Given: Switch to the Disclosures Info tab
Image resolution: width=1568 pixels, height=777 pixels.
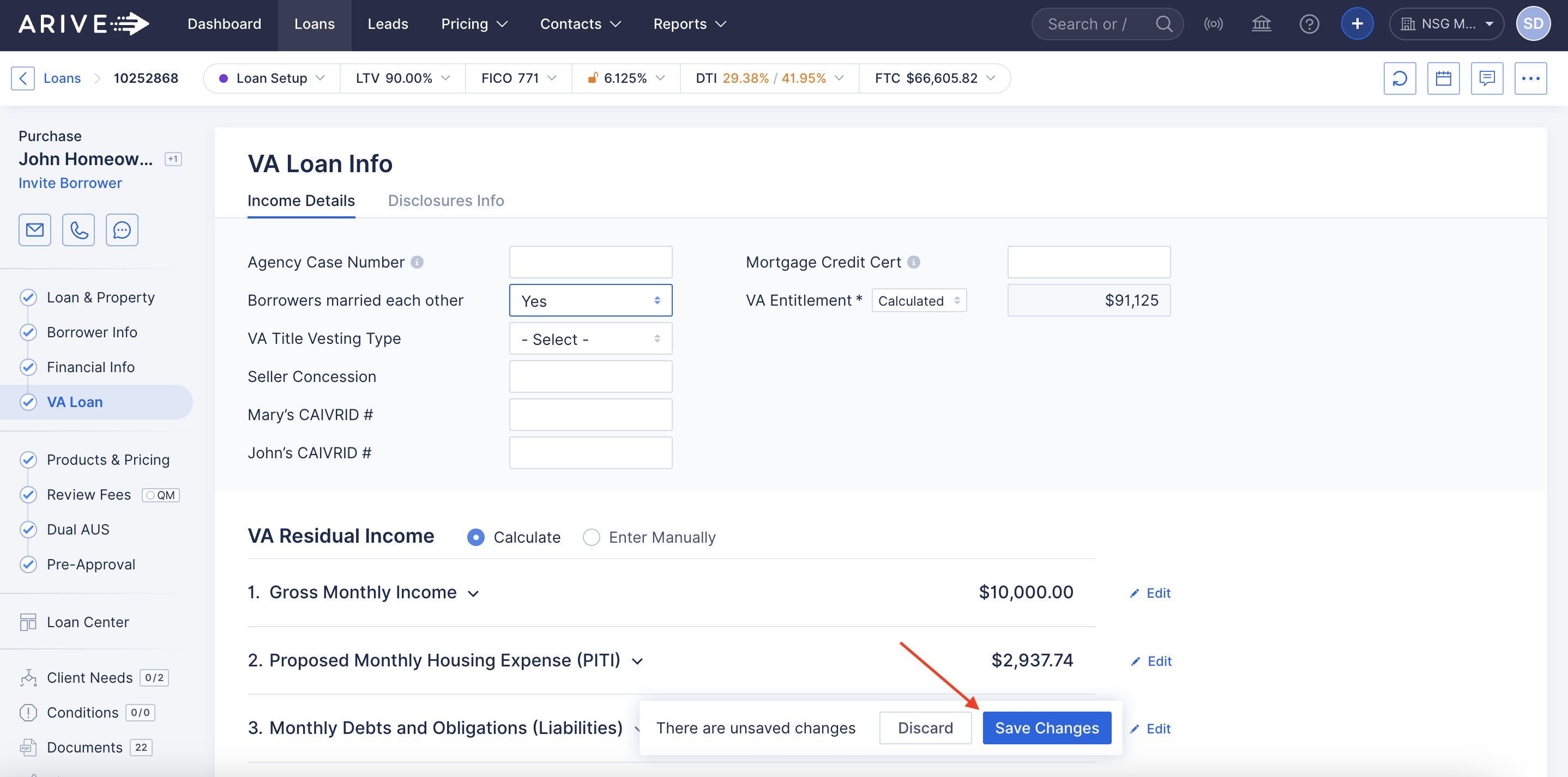Looking at the screenshot, I should tap(445, 201).
